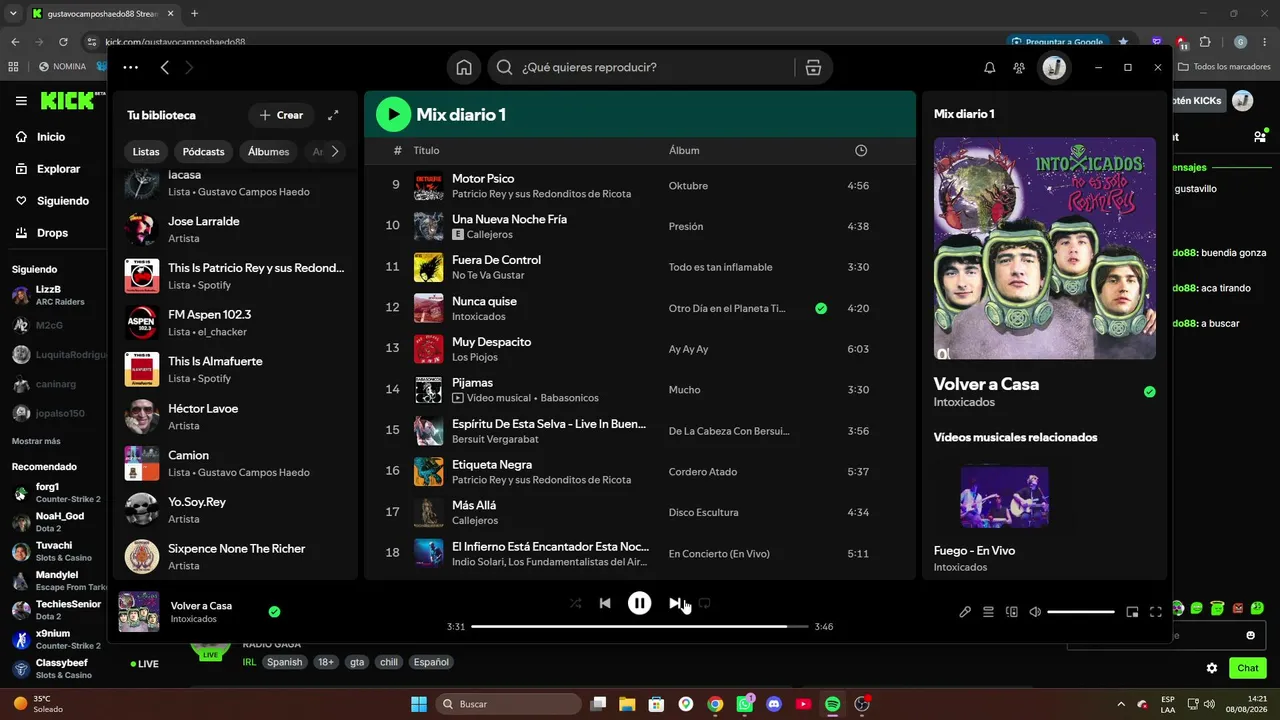Show lyrics with the microphone icon
Screen dimensions: 1280x720
pos(965,612)
